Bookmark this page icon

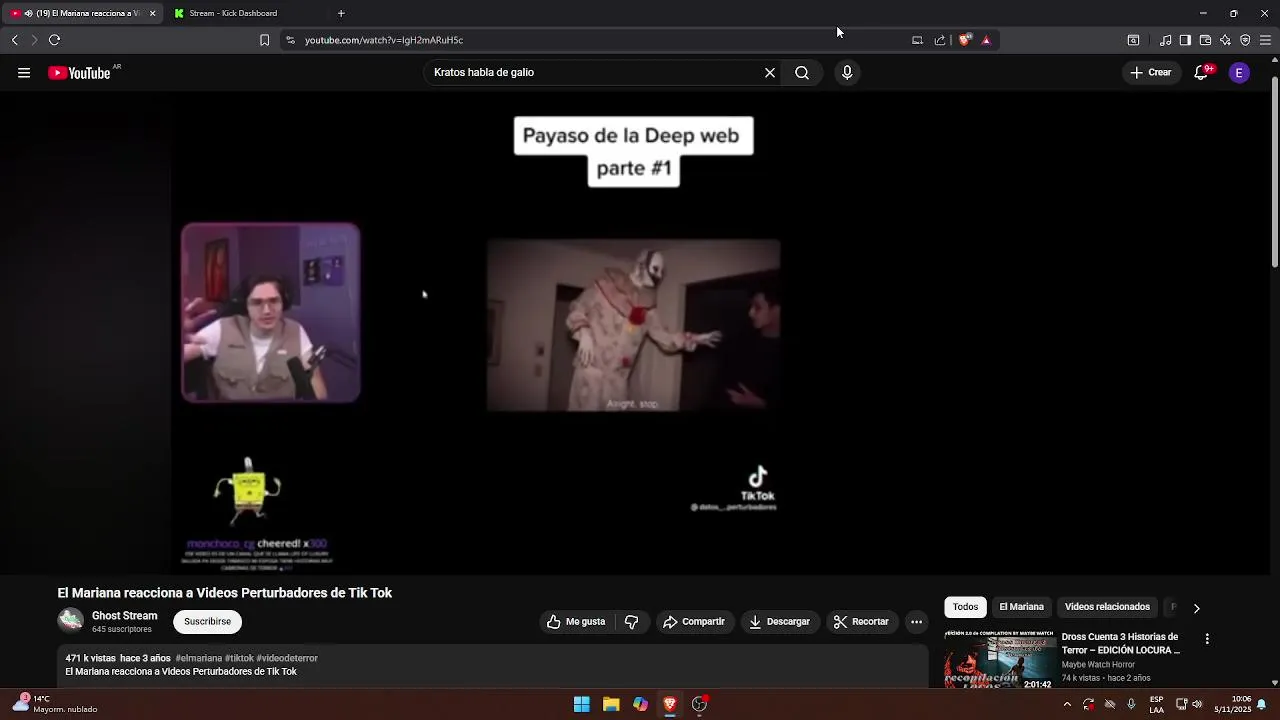coord(264,40)
